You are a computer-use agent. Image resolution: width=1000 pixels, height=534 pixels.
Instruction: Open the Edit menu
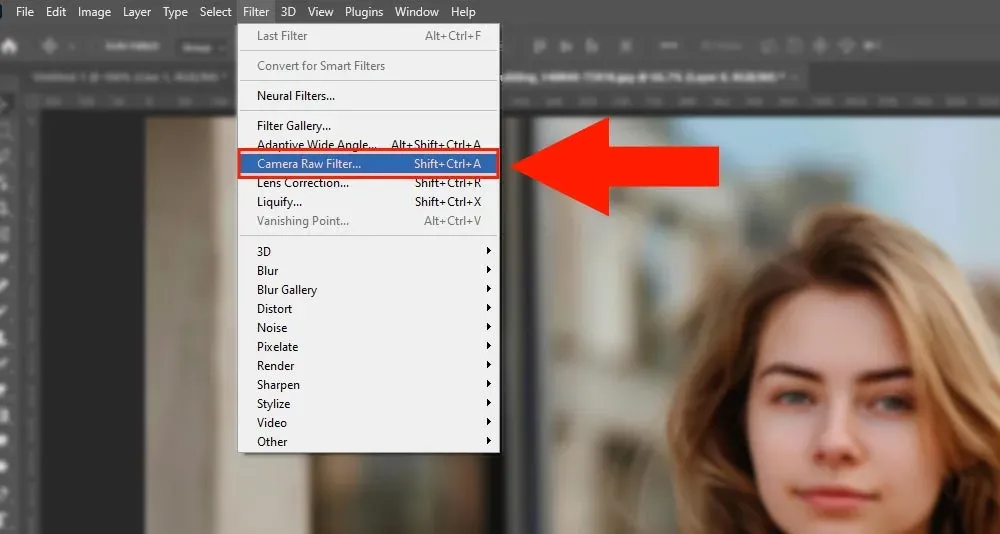click(x=55, y=11)
